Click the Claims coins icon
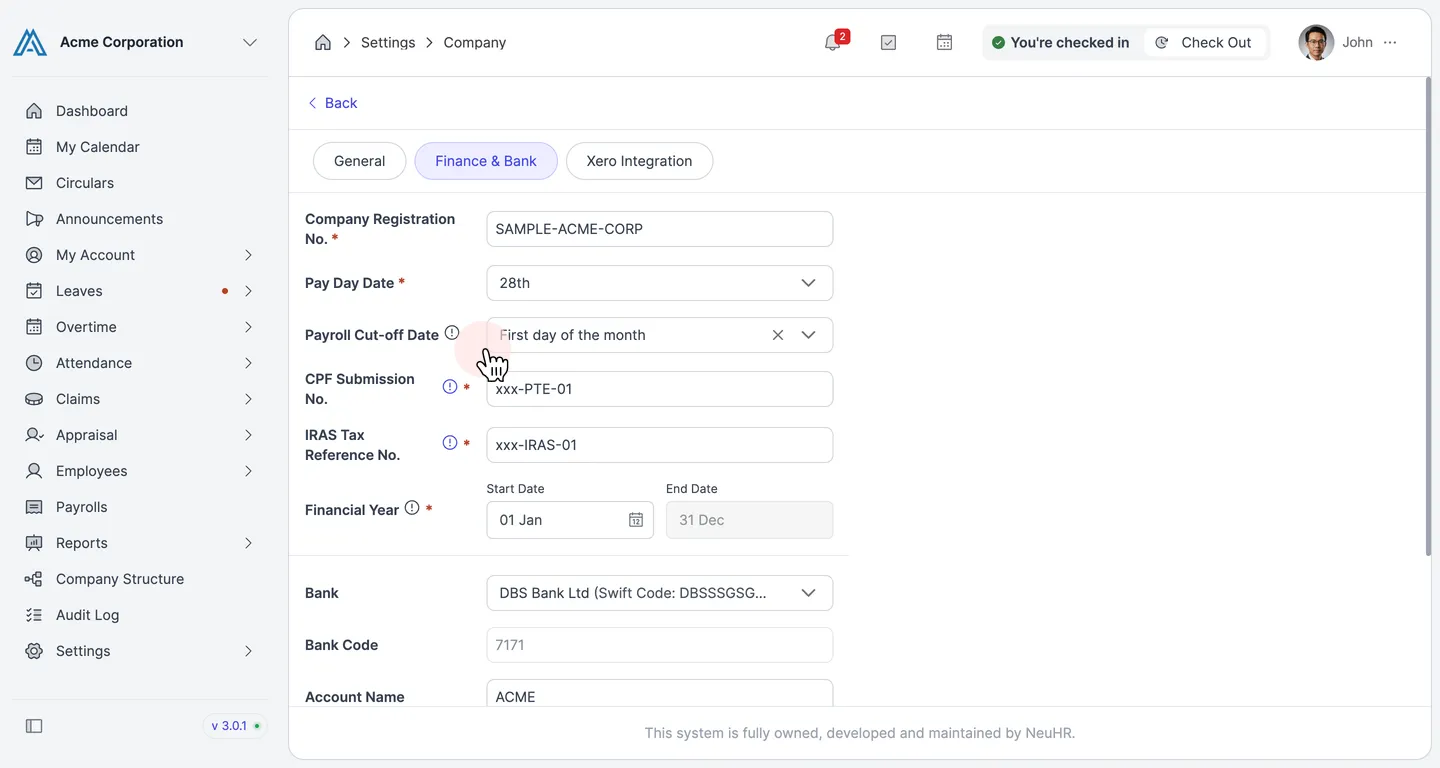The image size is (1440, 768). pos(34,399)
